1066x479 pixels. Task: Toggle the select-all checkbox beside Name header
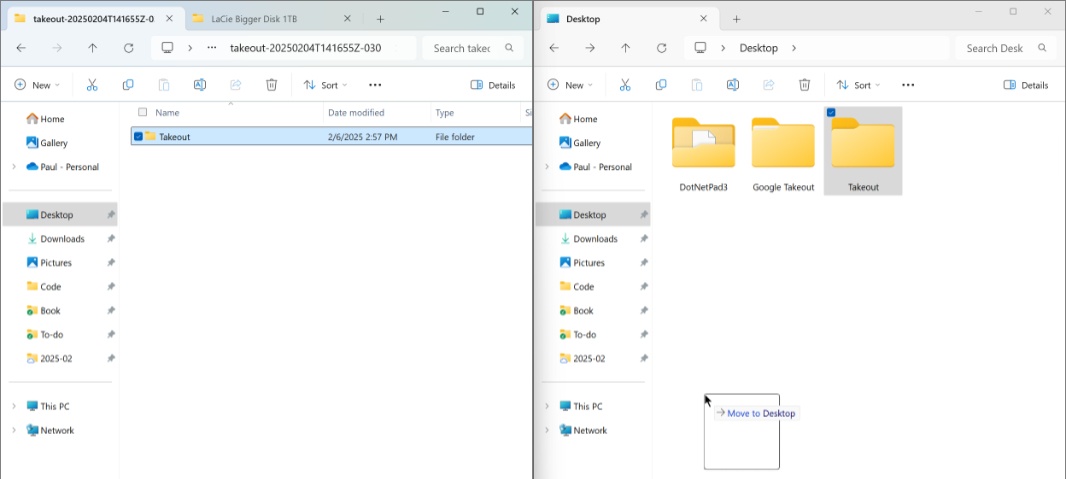click(142, 112)
